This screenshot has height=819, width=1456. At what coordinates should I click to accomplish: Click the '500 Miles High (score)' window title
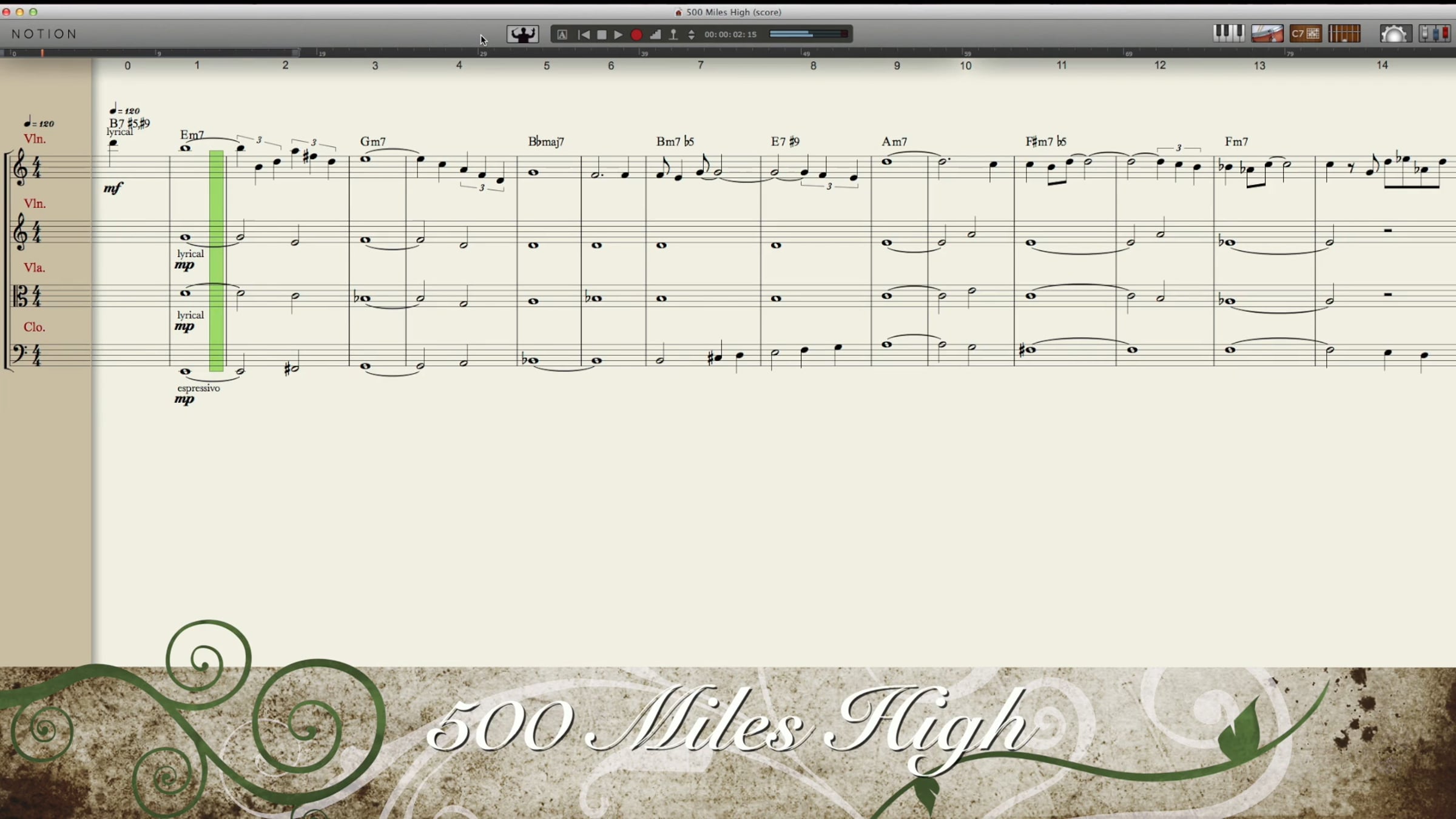point(733,12)
